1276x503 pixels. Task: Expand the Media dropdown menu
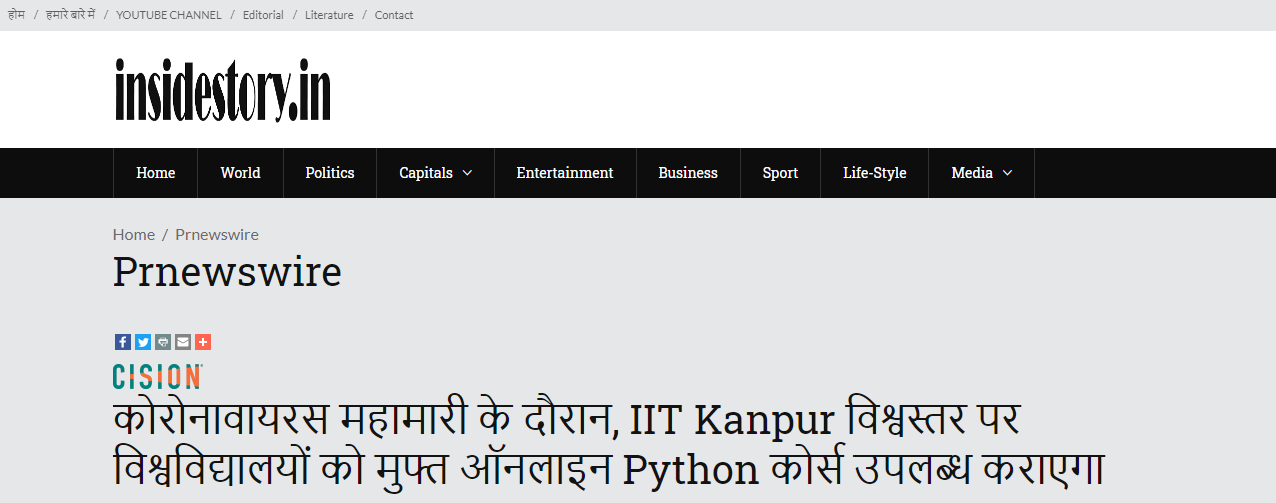981,173
